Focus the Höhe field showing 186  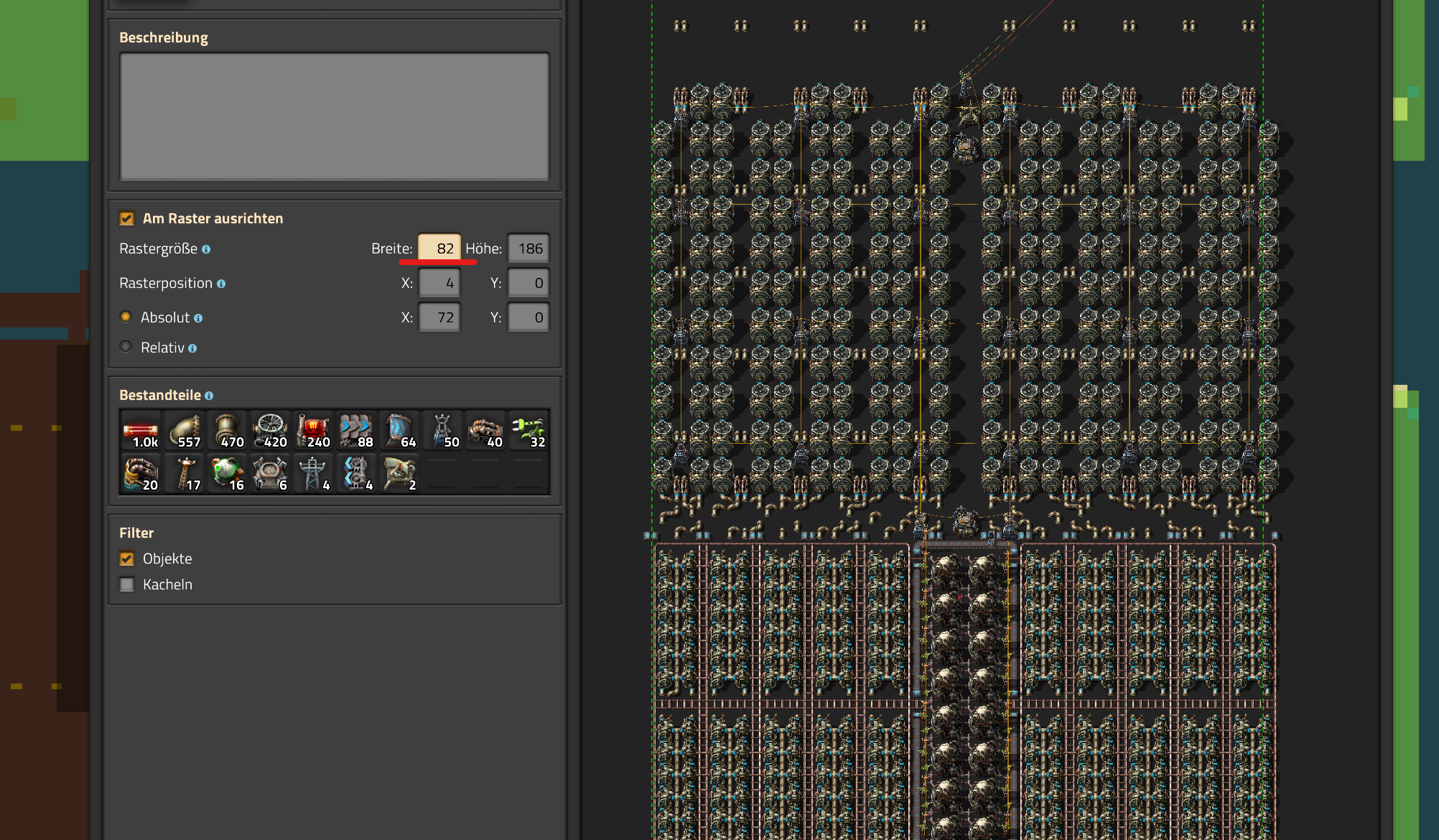pos(528,248)
